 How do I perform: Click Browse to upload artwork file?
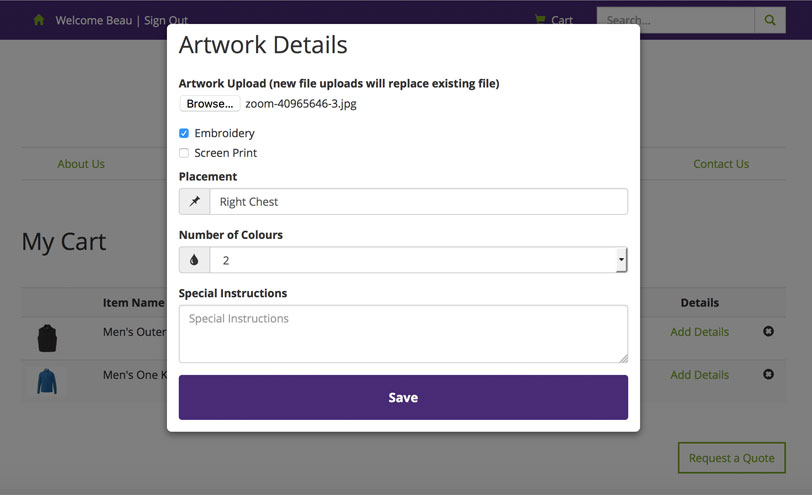209,104
